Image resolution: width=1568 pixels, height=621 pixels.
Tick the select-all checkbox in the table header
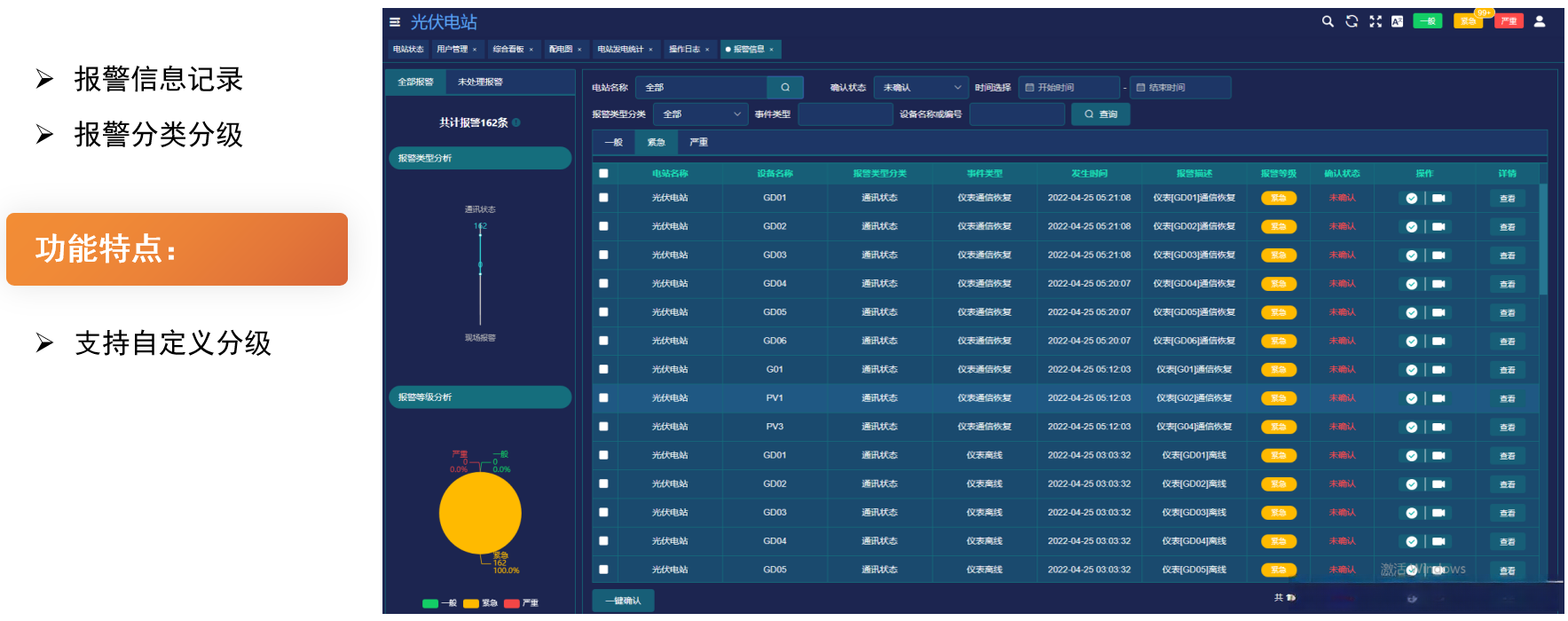coord(603,173)
